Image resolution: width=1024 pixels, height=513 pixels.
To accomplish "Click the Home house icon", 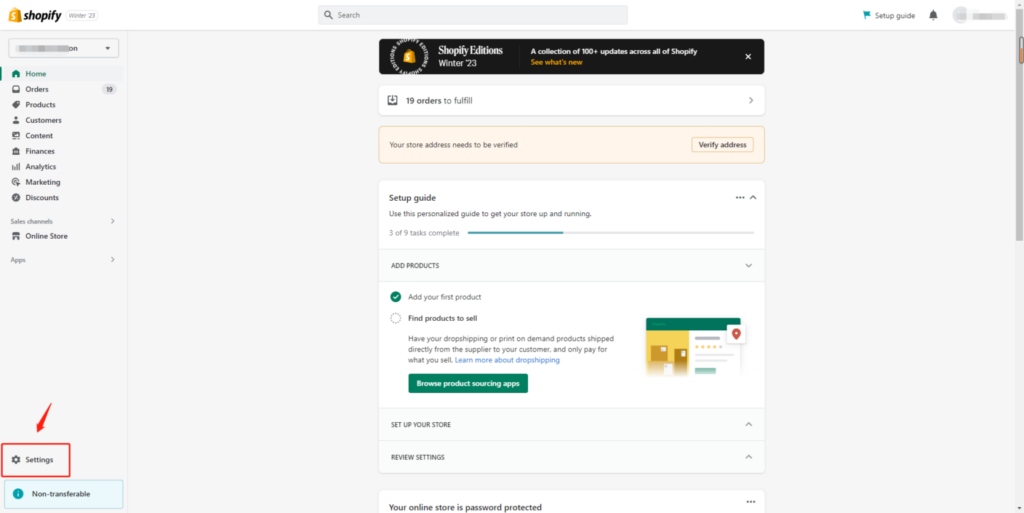I will click(x=16, y=74).
